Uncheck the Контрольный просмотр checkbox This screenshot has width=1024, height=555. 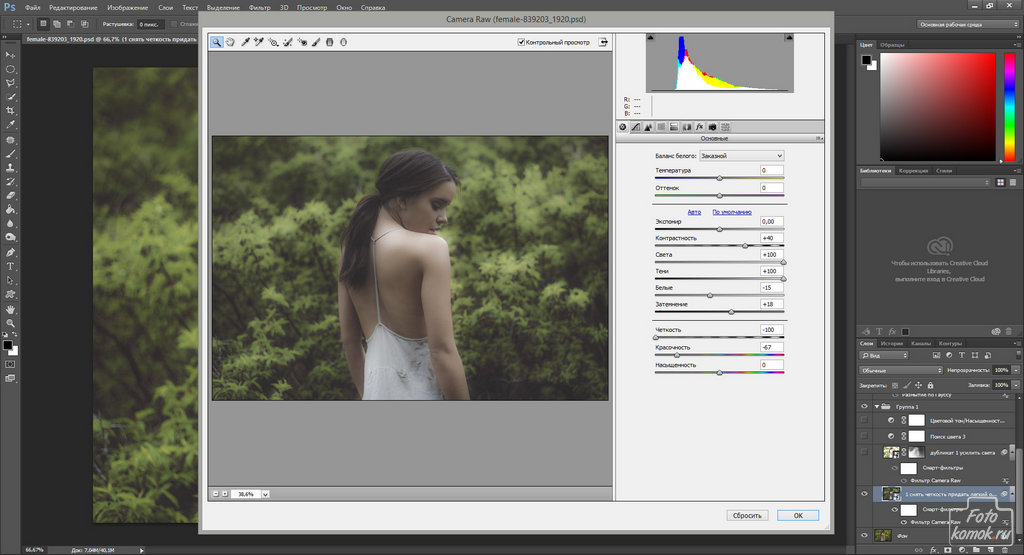521,42
